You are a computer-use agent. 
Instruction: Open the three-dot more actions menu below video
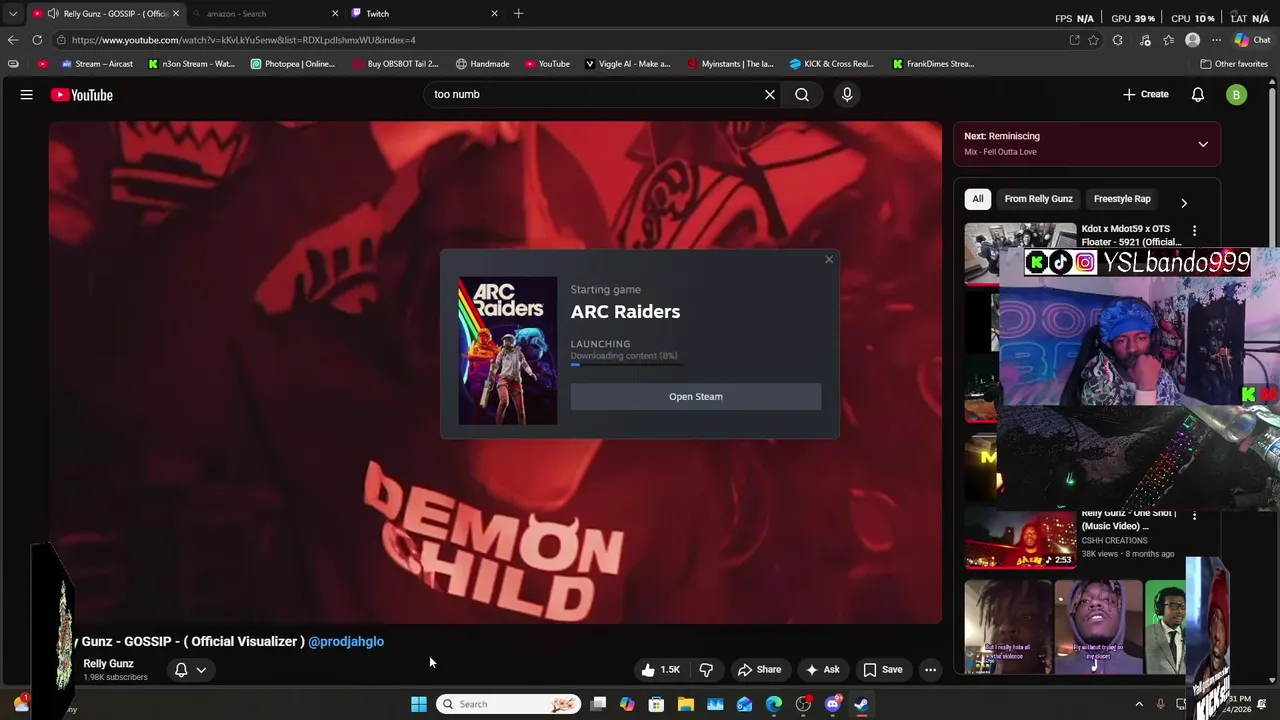[930, 670]
